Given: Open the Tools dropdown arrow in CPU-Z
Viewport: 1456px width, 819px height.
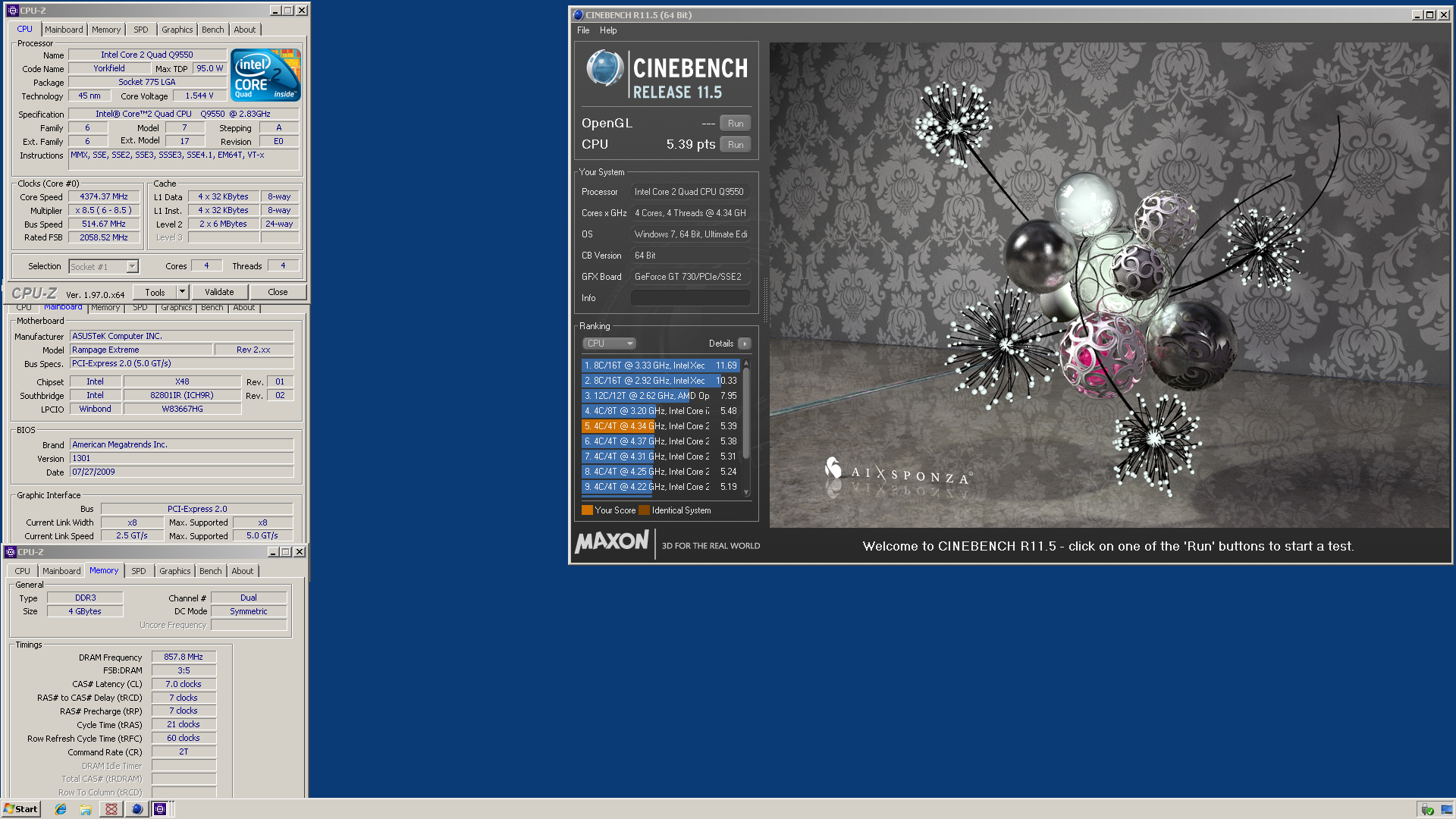Looking at the screenshot, I should click(182, 292).
